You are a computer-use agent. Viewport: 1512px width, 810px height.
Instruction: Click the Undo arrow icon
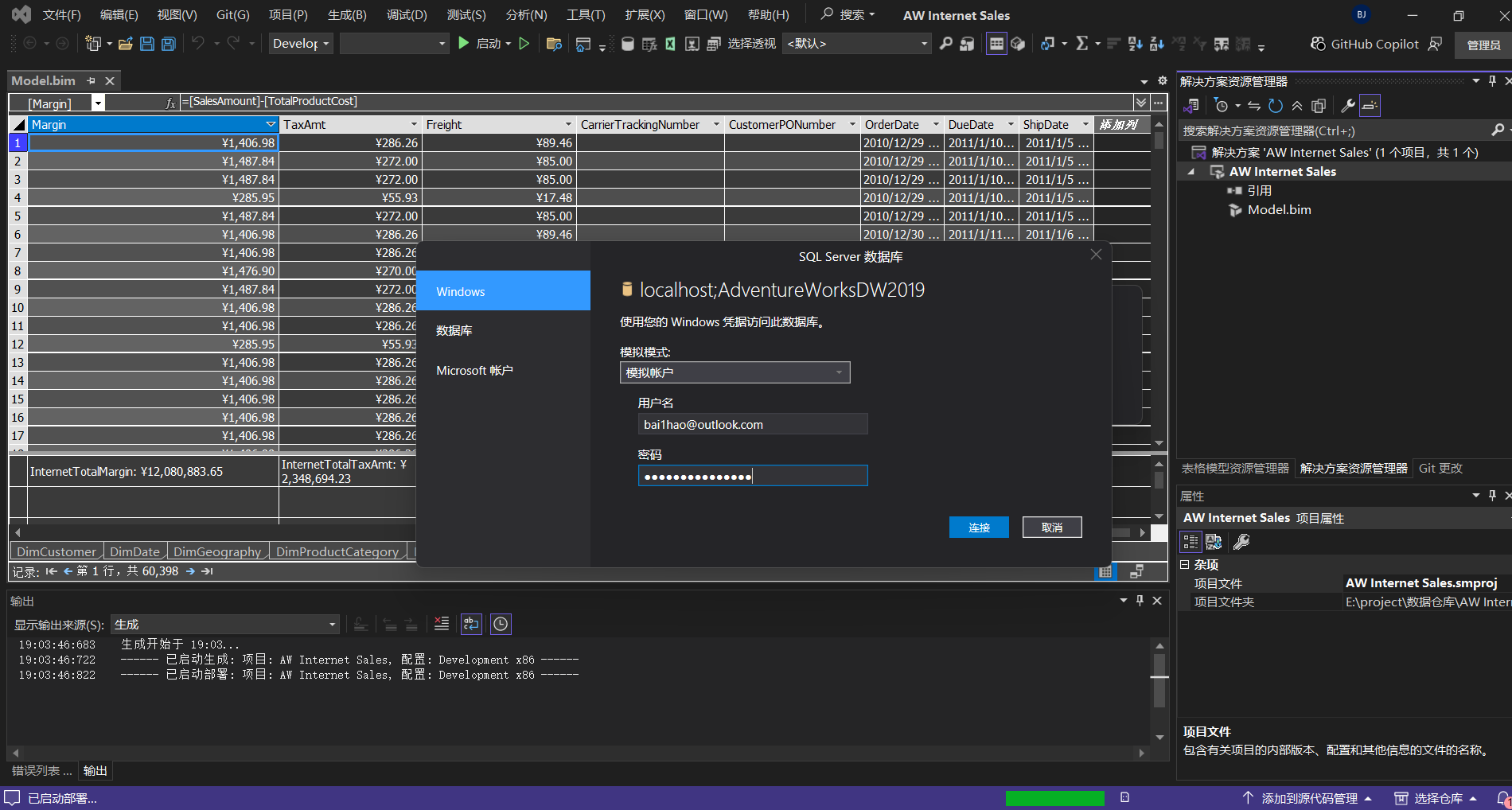pyautogui.click(x=198, y=43)
